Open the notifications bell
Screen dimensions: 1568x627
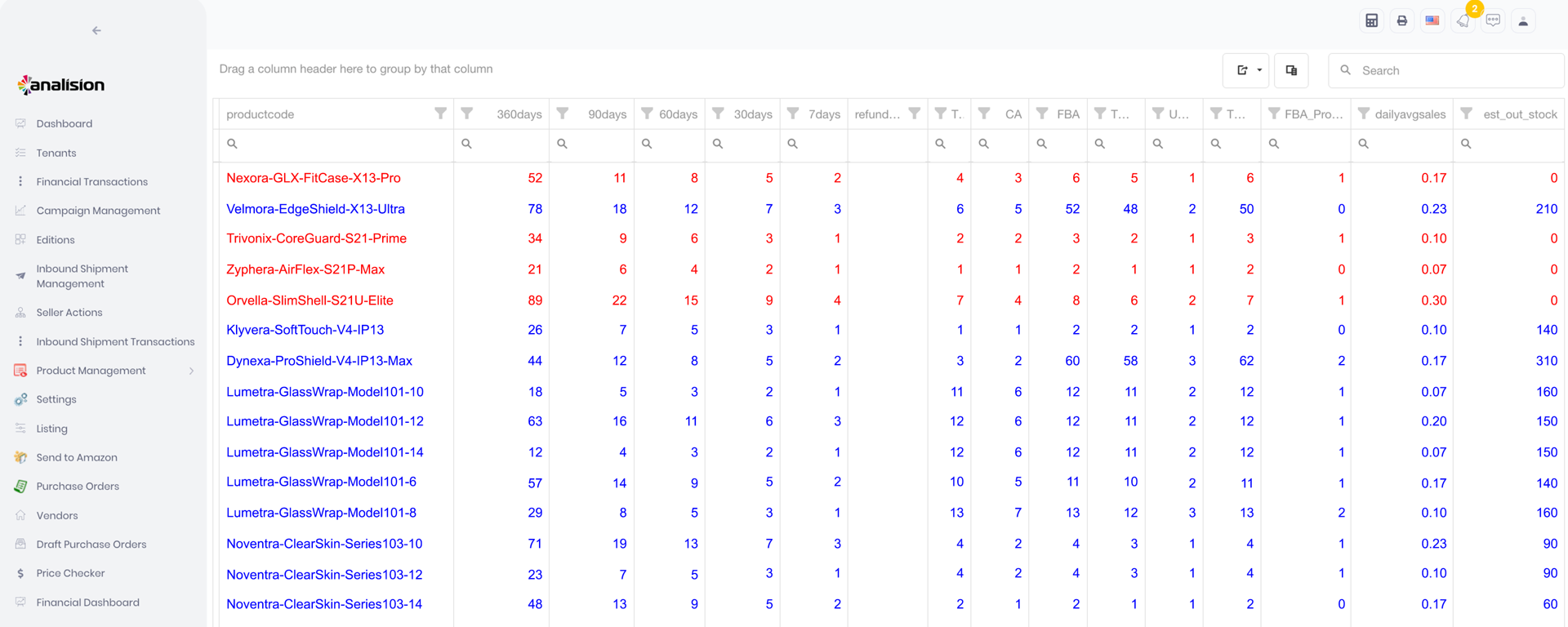1463,21
